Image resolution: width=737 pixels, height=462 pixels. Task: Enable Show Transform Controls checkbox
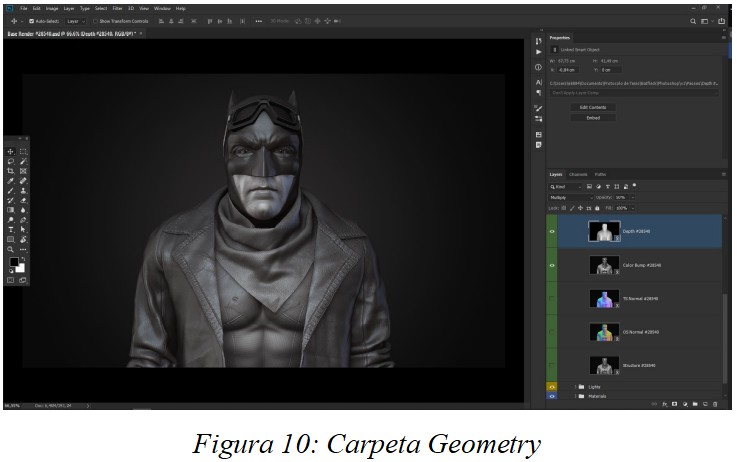(95, 20)
